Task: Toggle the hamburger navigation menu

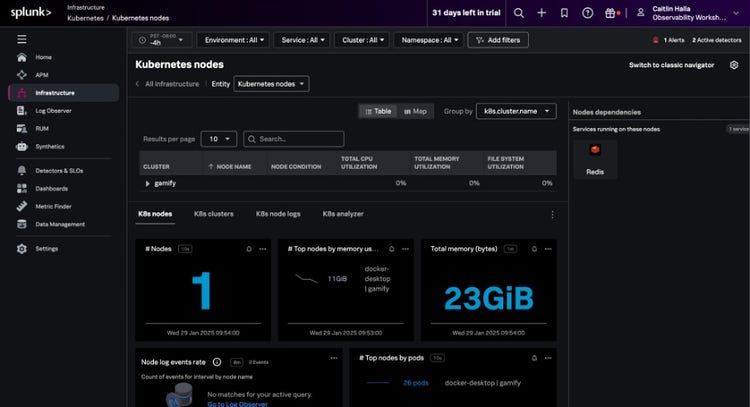Action: [x=22, y=38]
